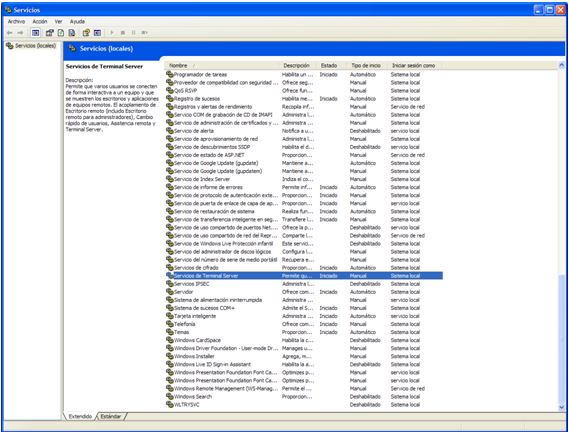Click the Stop service toolbar button
The height and width of the screenshot is (432, 569).
(123, 33)
